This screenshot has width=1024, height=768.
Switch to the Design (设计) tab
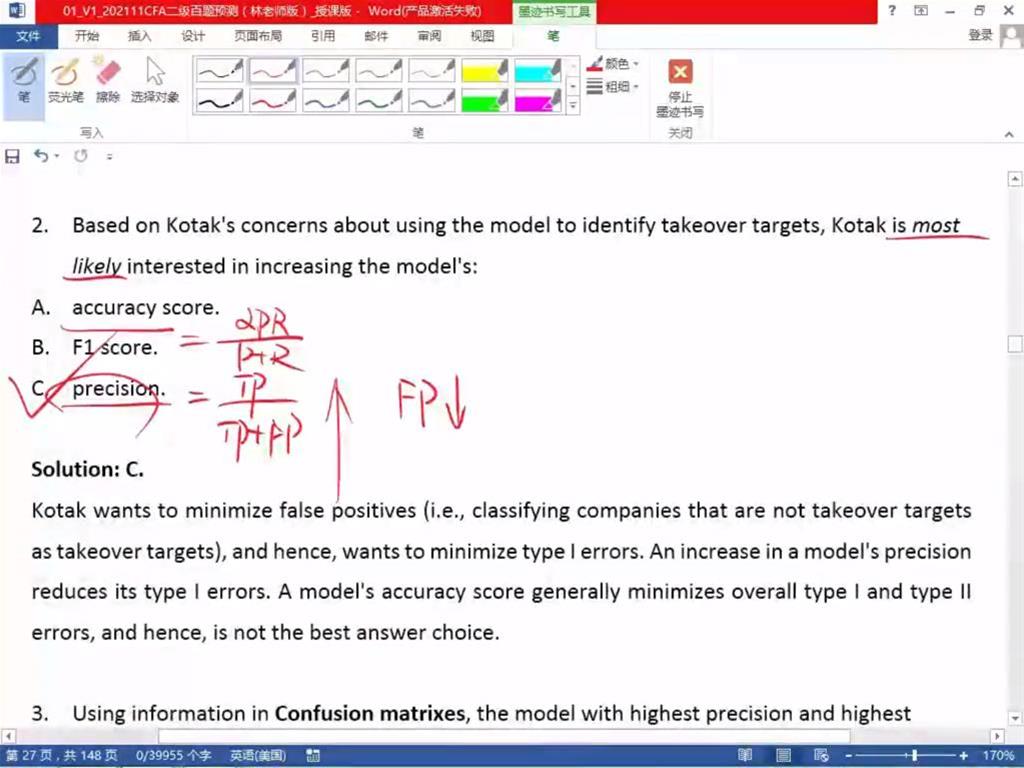pyautogui.click(x=193, y=36)
